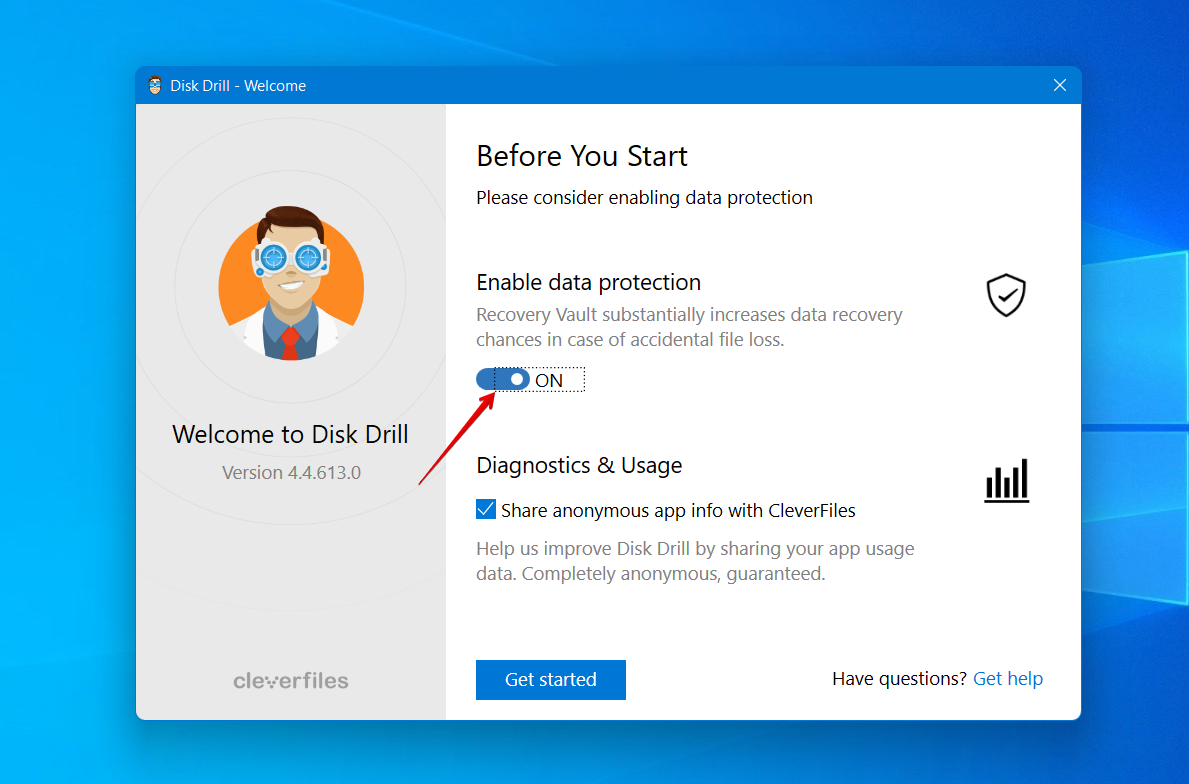Close the Disk Drill Welcome window
The height and width of the screenshot is (784, 1189).
1060,85
